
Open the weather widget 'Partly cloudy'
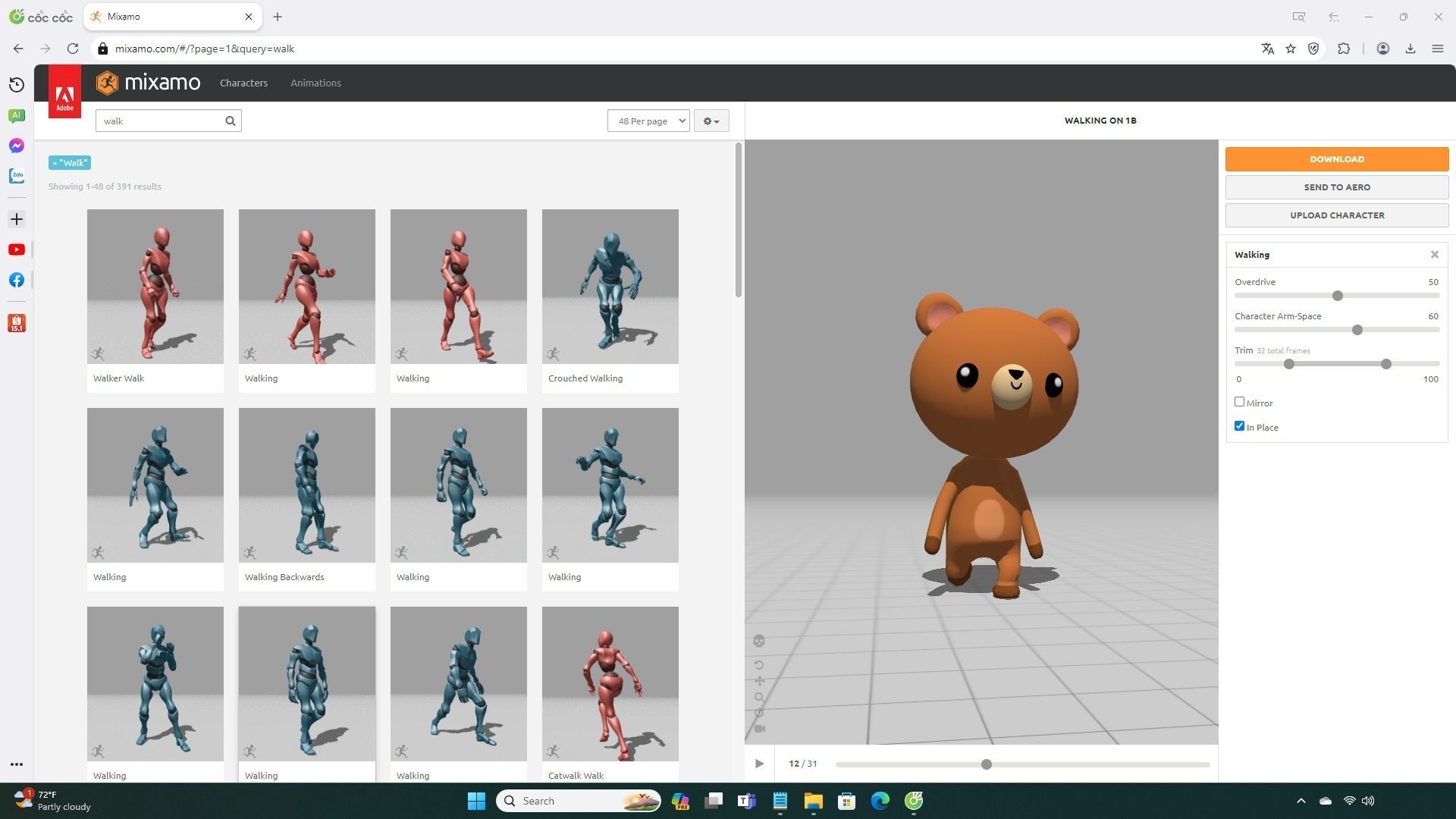[53, 801]
